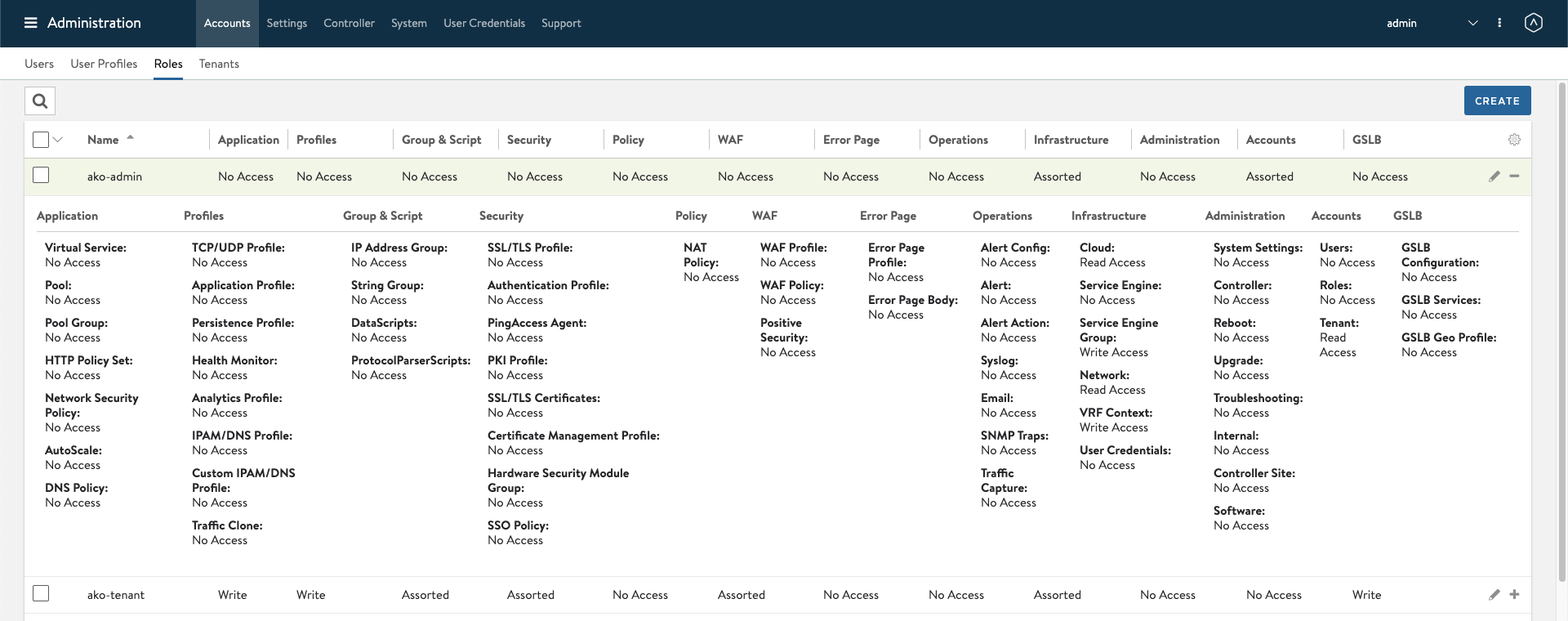Edit the ako-admin role pencil icon
Viewport: 1568px width, 621px height.
click(1494, 176)
